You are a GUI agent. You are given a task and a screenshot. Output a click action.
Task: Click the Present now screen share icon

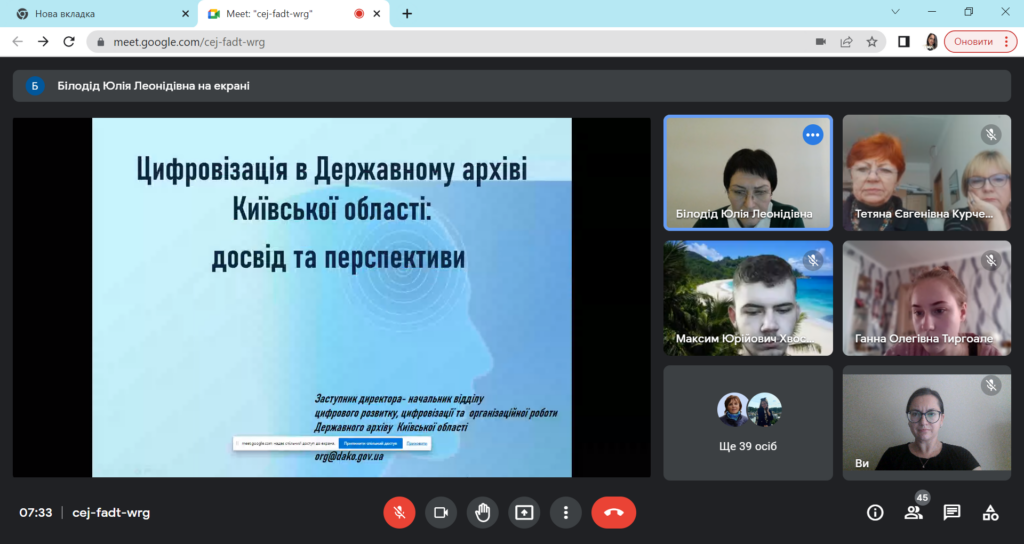524,512
